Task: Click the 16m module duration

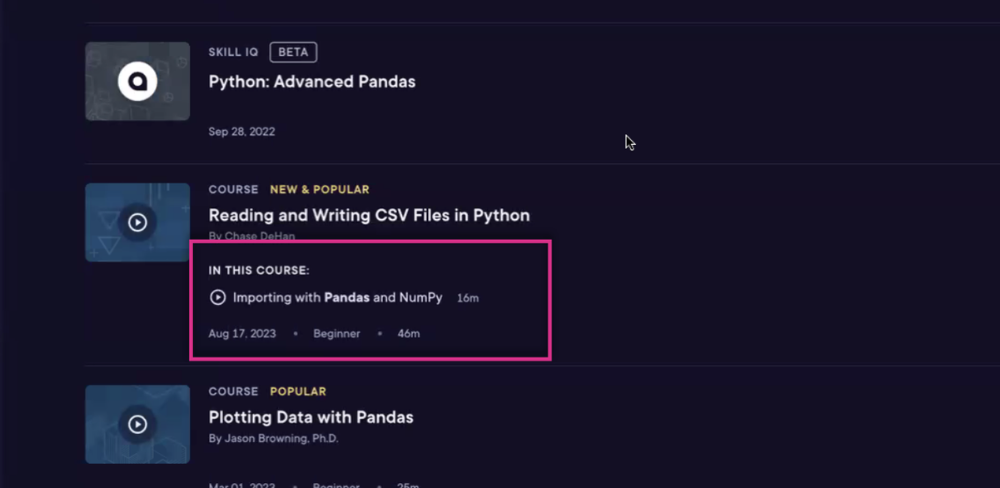Action: (468, 298)
